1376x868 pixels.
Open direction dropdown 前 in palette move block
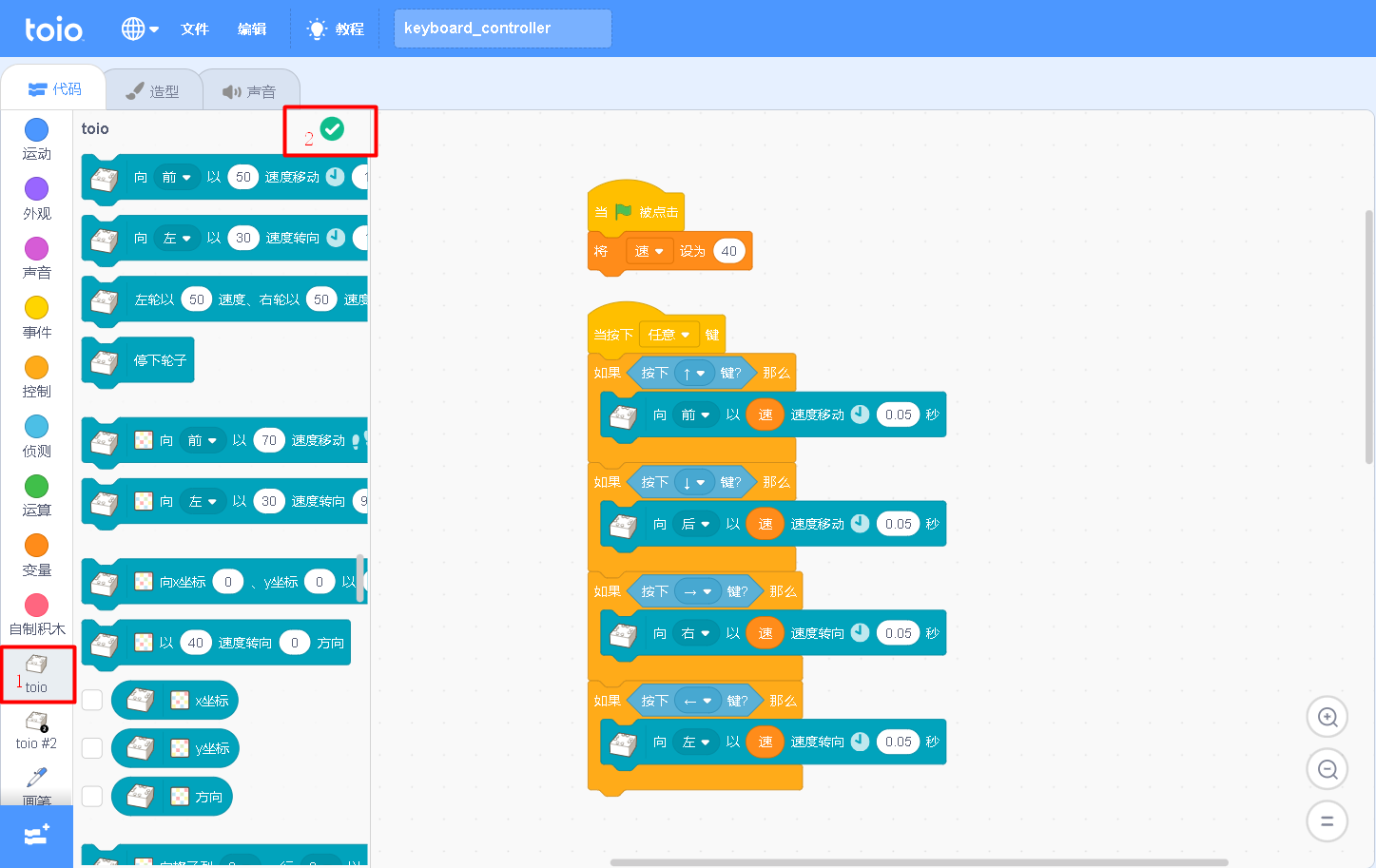177,177
